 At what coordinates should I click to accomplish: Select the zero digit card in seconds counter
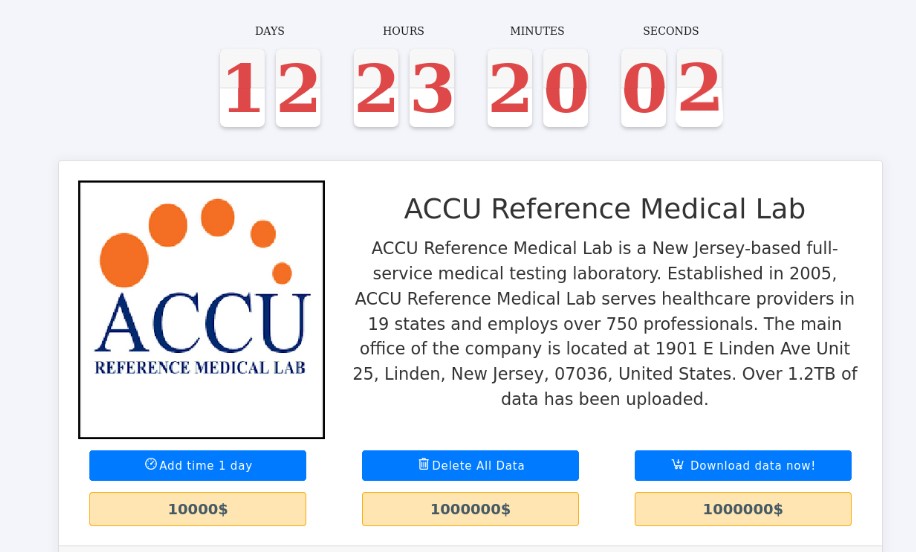[x=643, y=88]
